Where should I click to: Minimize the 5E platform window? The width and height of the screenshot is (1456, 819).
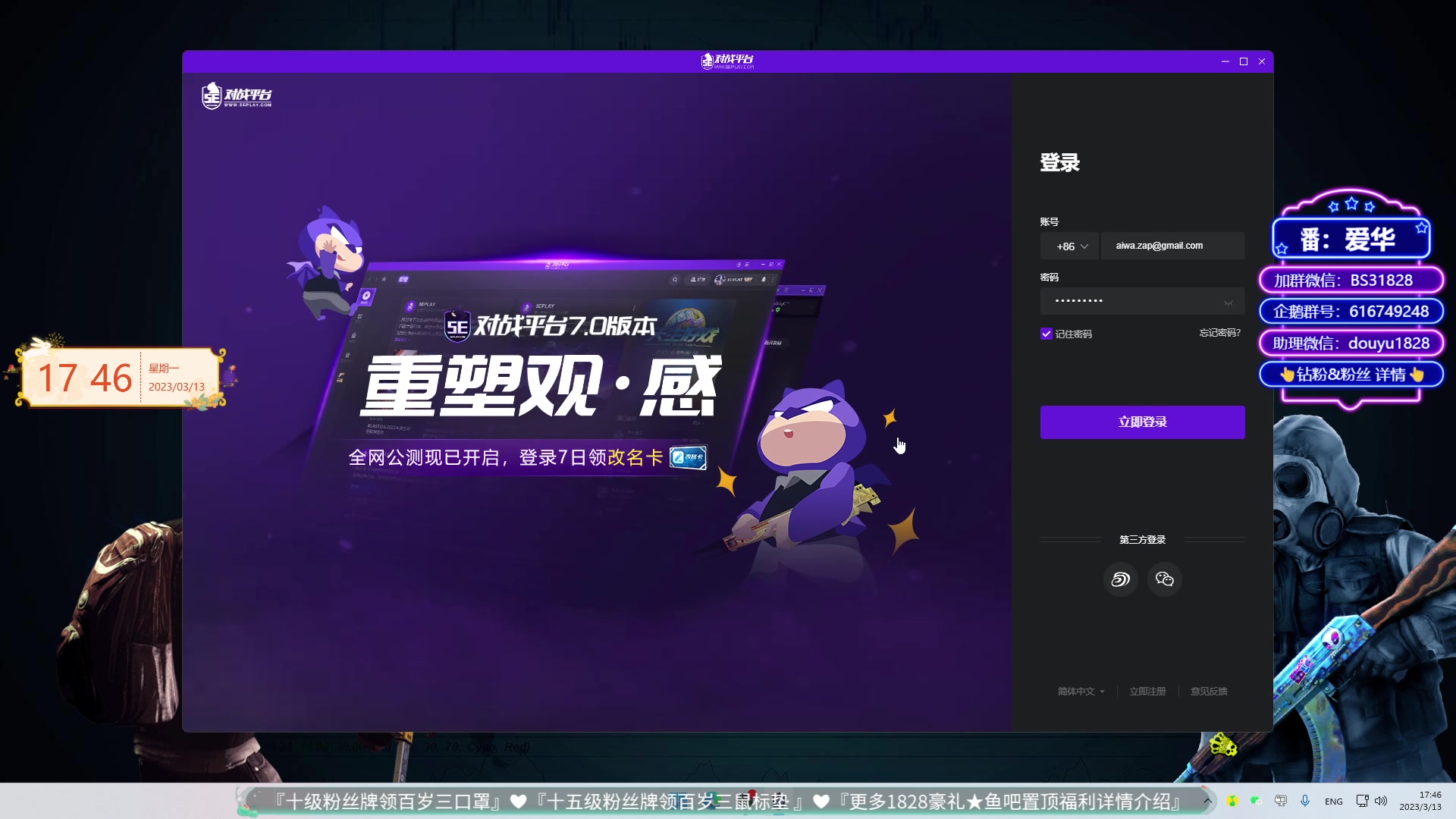pyautogui.click(x=1225, y=61)
